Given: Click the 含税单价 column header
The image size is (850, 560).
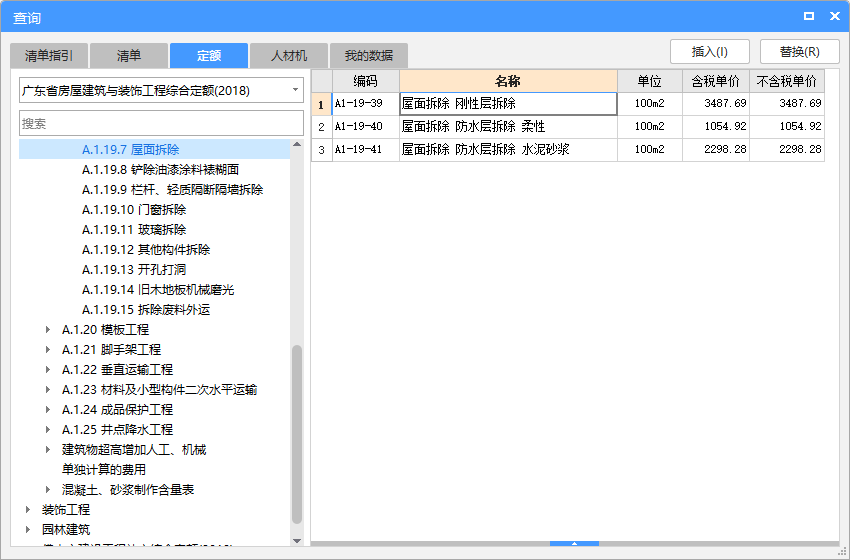Looking at the screenshot, I should pos(716,81).
